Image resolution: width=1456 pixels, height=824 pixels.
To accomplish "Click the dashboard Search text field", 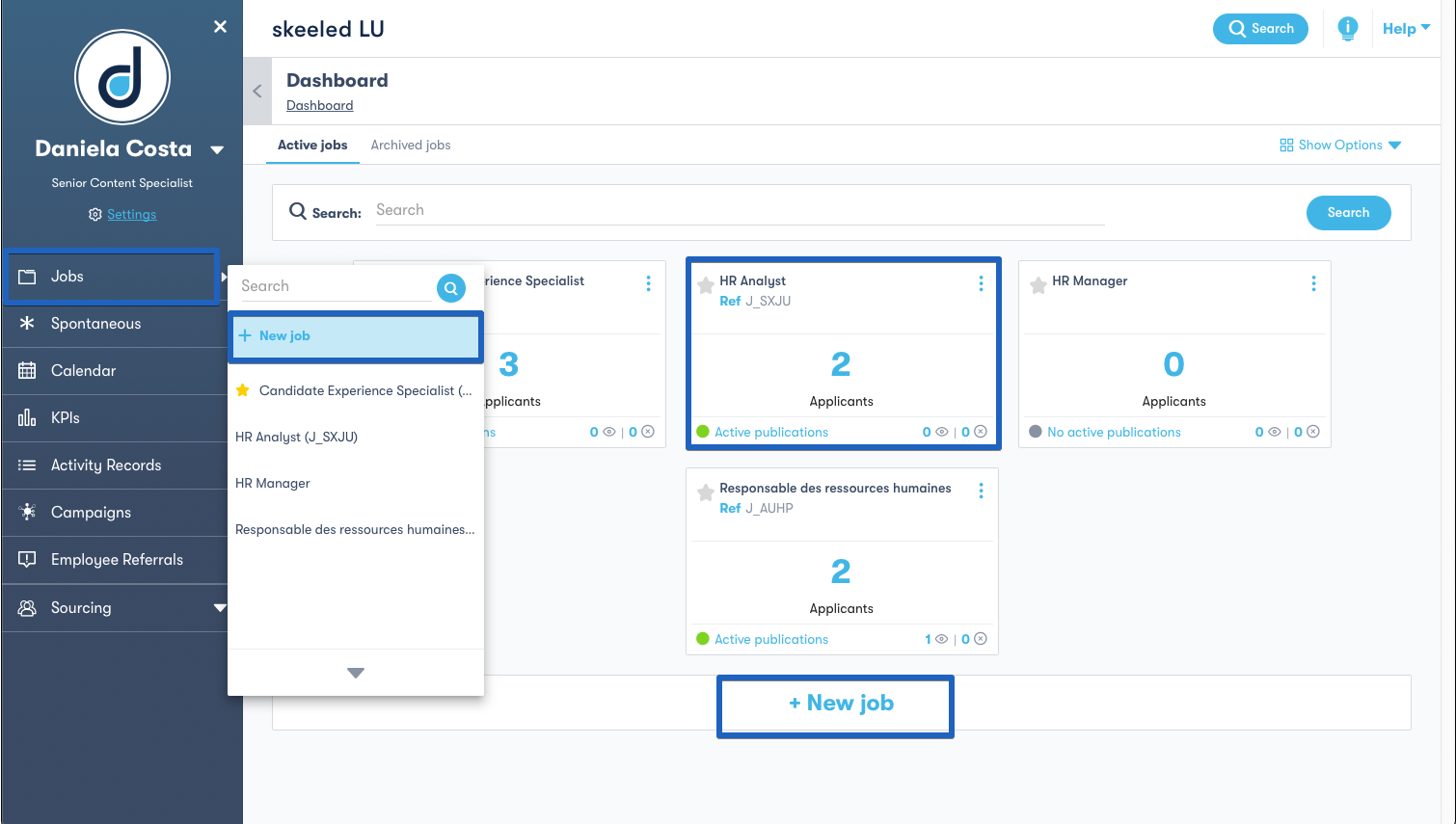I will 740,211.
